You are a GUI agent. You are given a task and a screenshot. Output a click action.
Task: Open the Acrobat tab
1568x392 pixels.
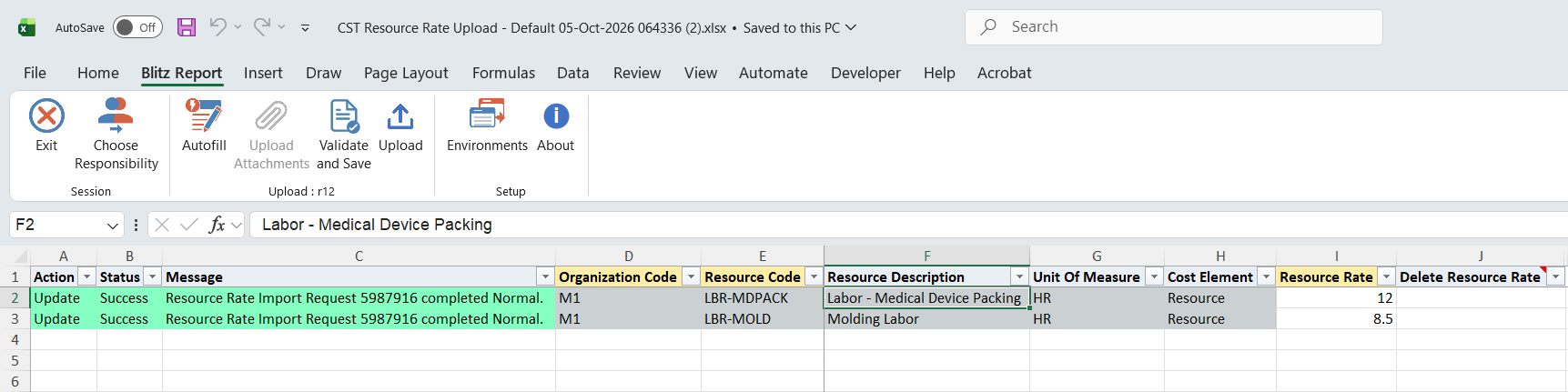coord(1005,73)
